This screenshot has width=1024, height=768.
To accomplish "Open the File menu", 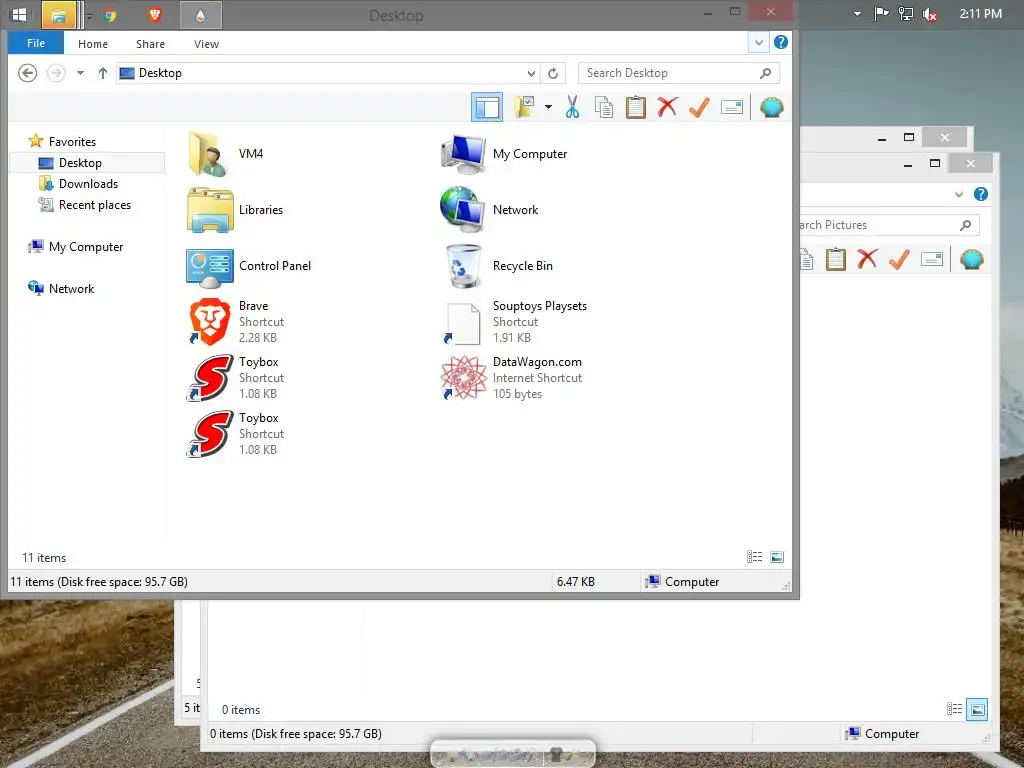I will pyautogui.click(x=36, y=43).
